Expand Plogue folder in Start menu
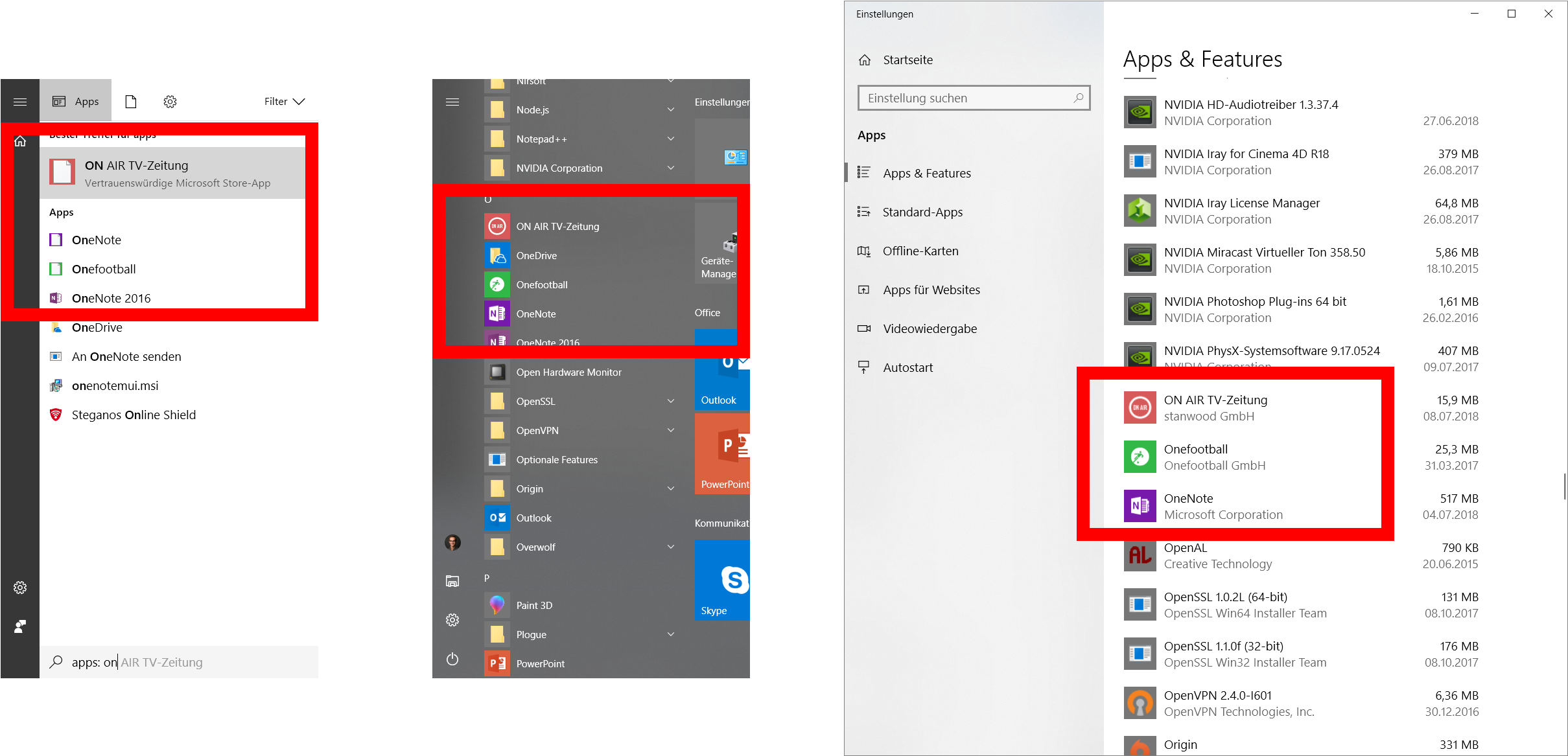The image size is (1568, 756). [x=580, y=634]
